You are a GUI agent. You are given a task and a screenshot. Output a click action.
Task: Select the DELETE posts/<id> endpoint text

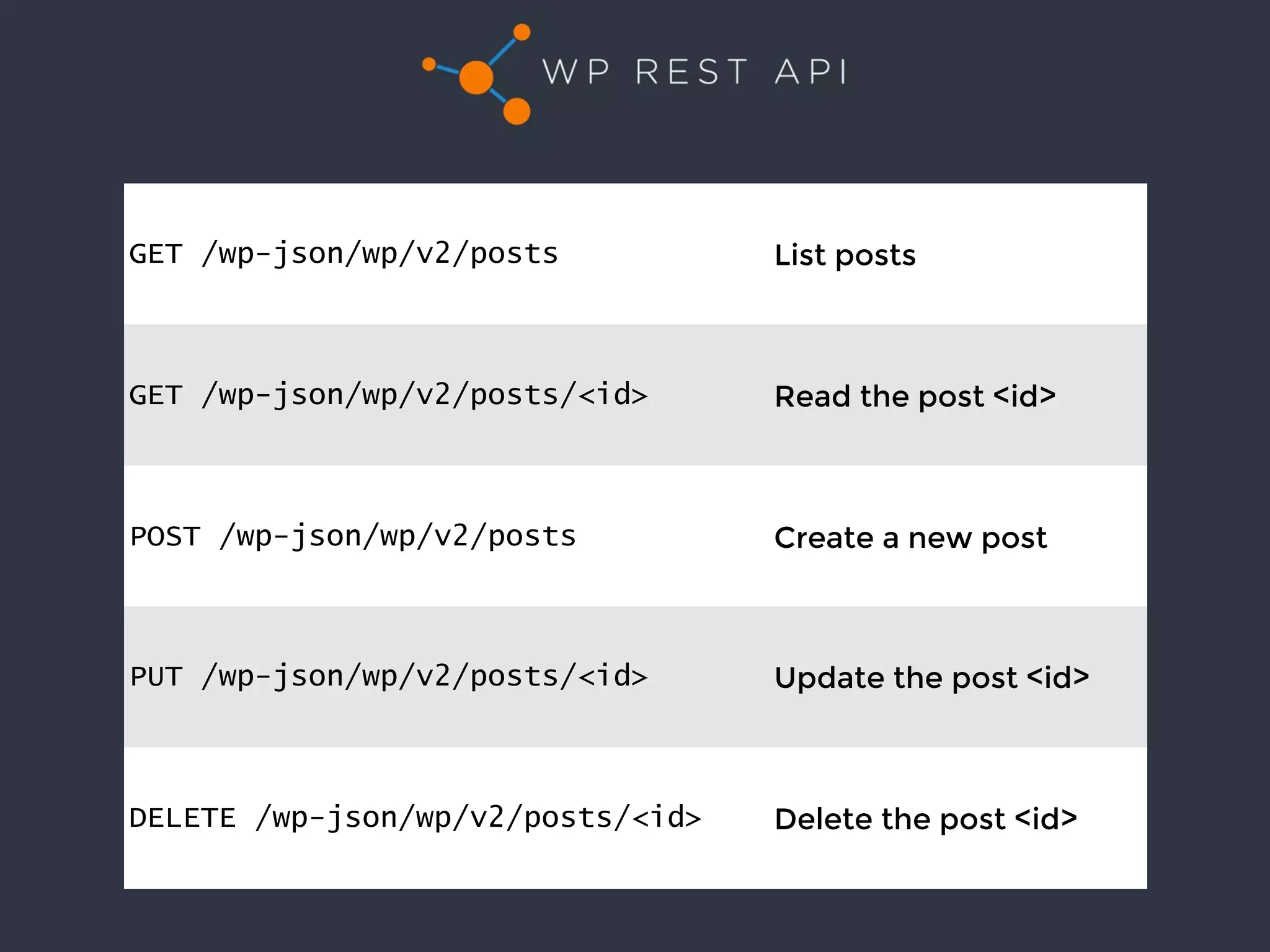click(x=415, y=818)
